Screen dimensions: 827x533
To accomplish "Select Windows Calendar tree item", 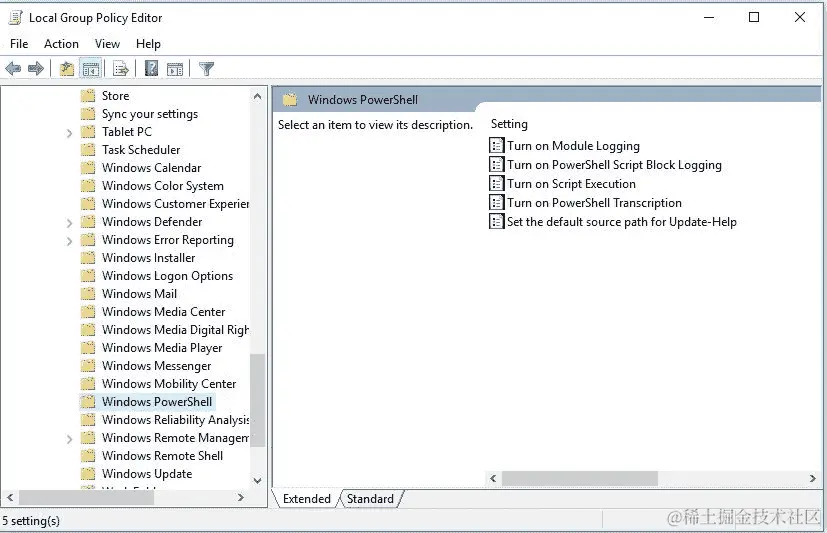I will coord(151,168).
